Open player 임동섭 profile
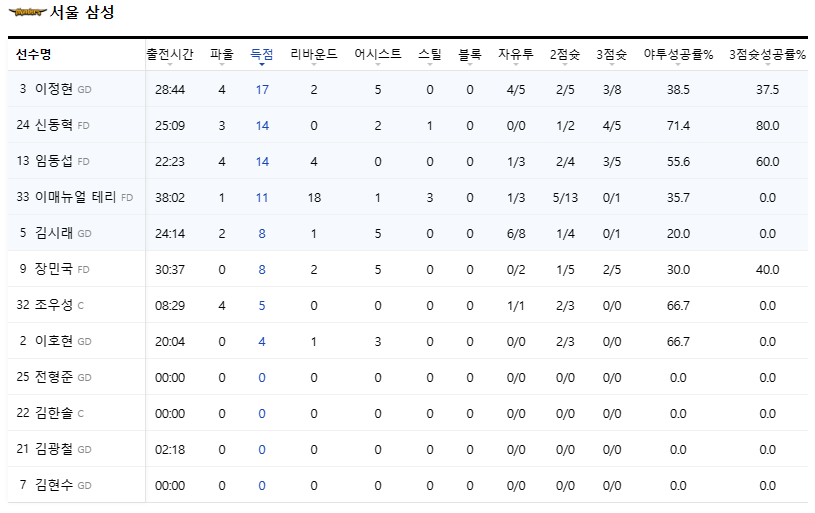Image resolution: width=815 pixels, height=513 pixels. coord(54,161)
